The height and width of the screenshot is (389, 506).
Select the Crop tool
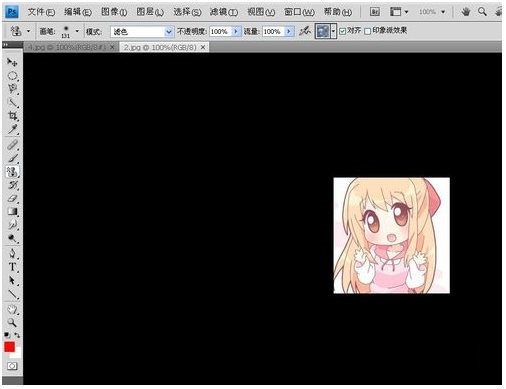[x=12, y=116]
